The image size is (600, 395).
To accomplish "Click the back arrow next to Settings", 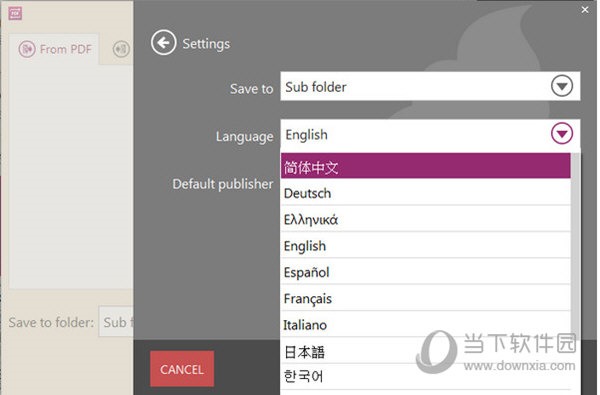I will click(163, 42).
